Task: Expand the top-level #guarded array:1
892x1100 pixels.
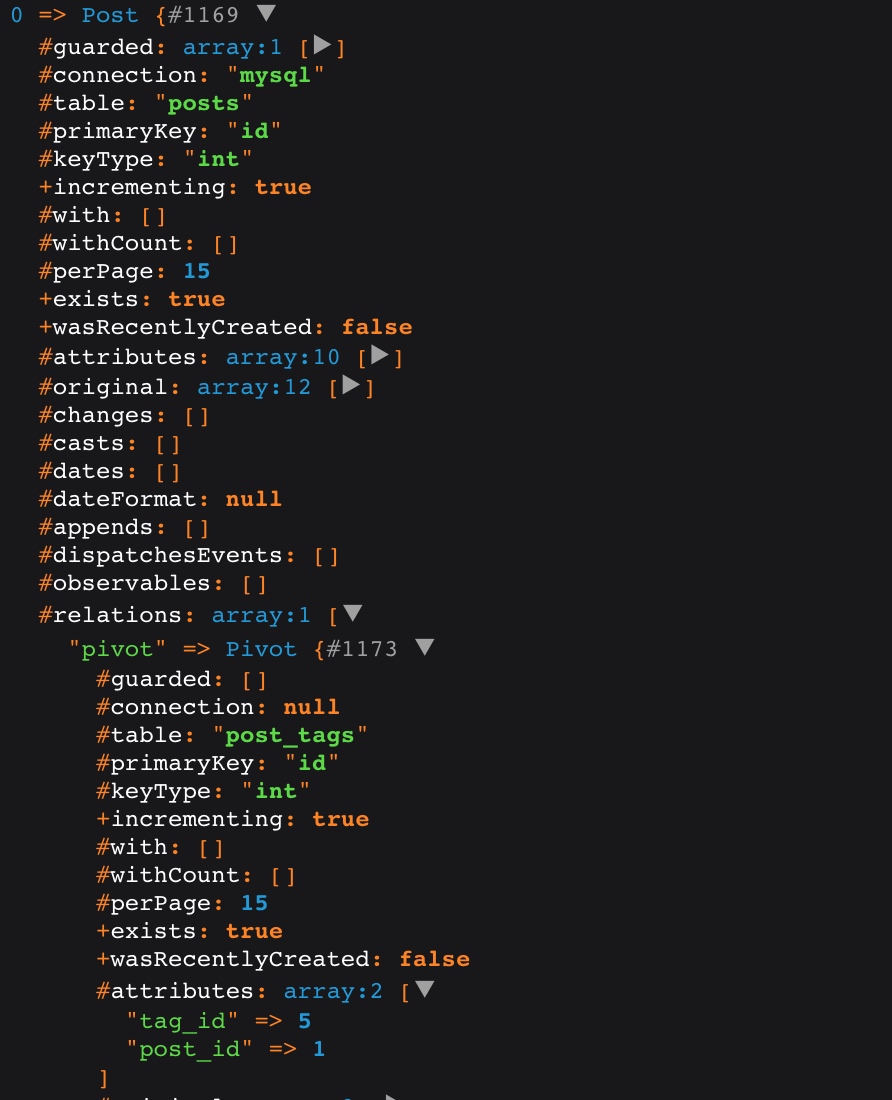Action: coord(322,46)
